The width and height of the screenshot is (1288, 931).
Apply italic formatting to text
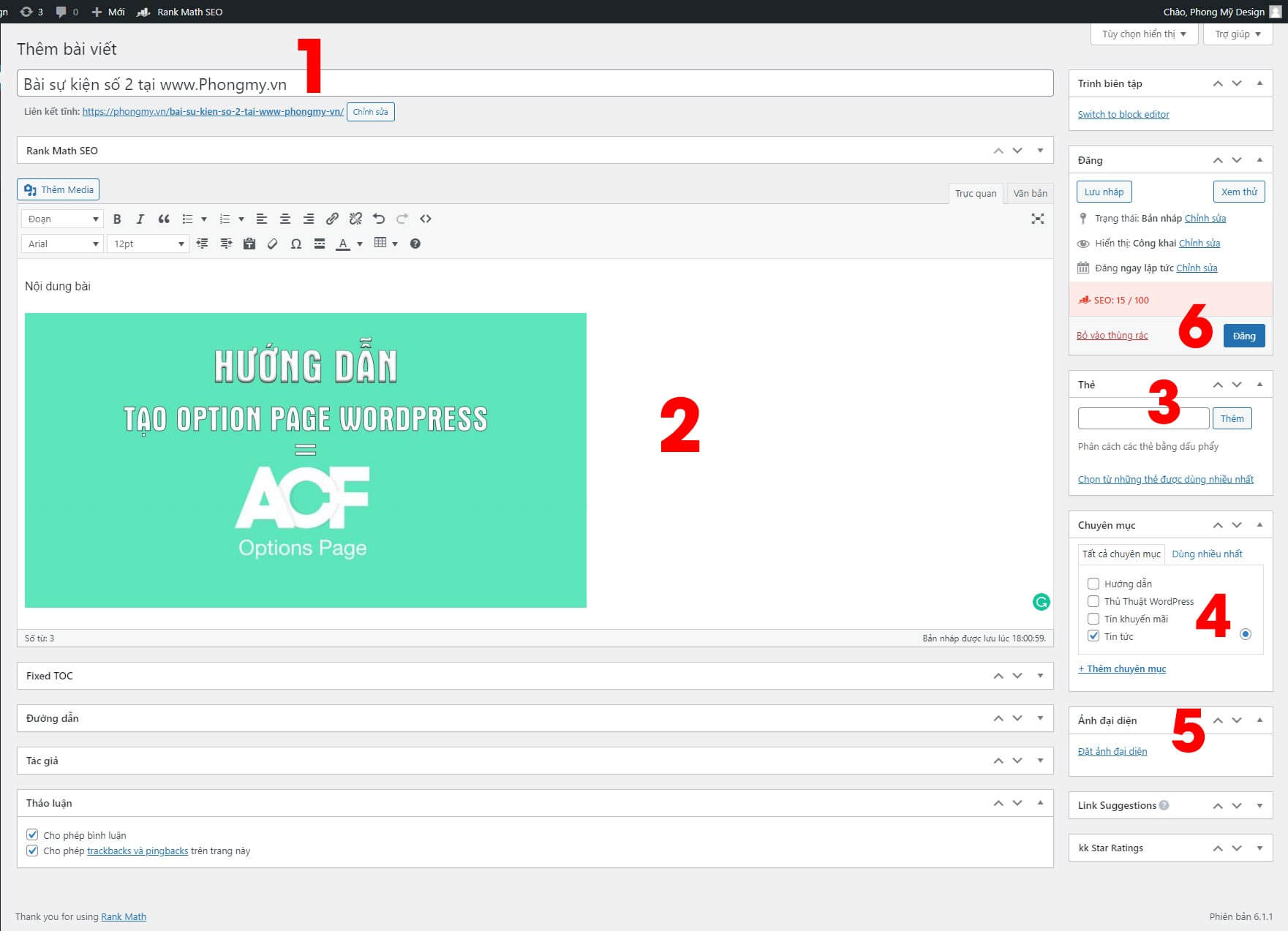click(140, 219)
